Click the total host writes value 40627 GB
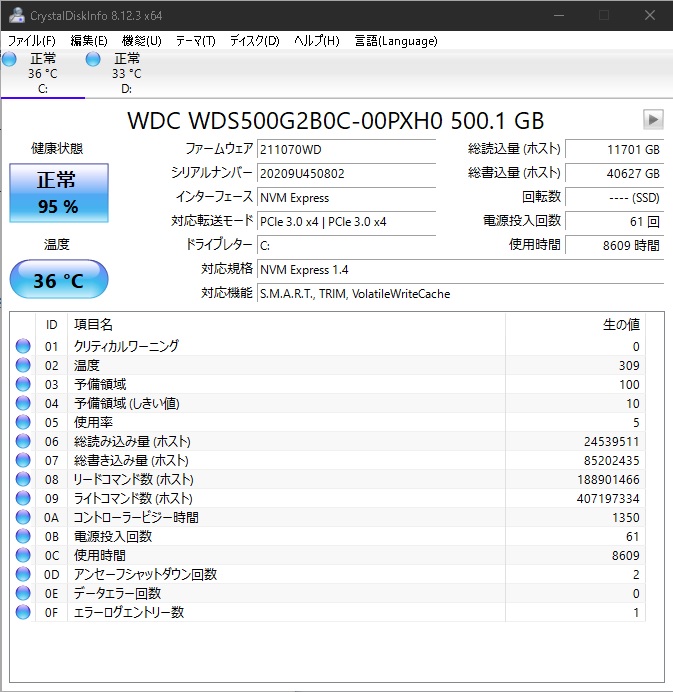 pyautogui.click(x=614, y=173)
